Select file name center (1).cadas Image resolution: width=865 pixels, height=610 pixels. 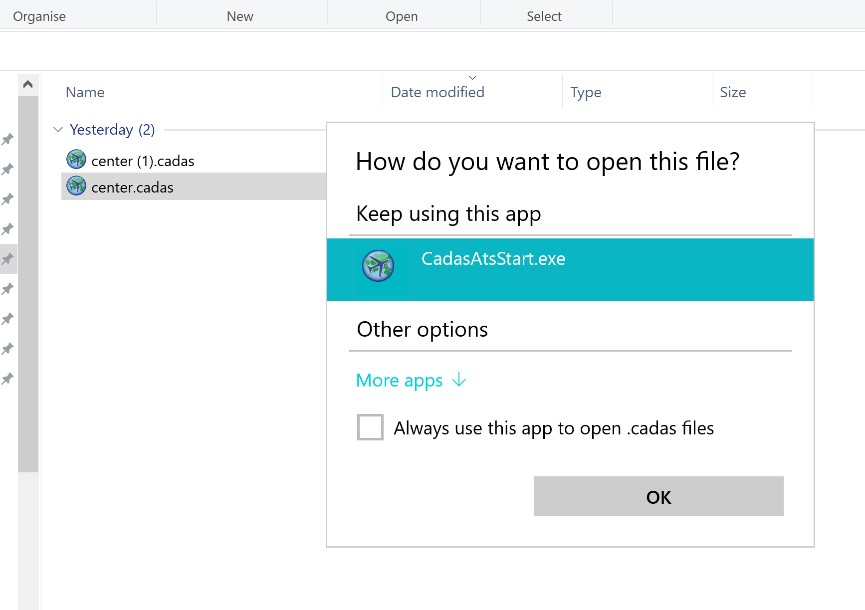coord(143,161)
